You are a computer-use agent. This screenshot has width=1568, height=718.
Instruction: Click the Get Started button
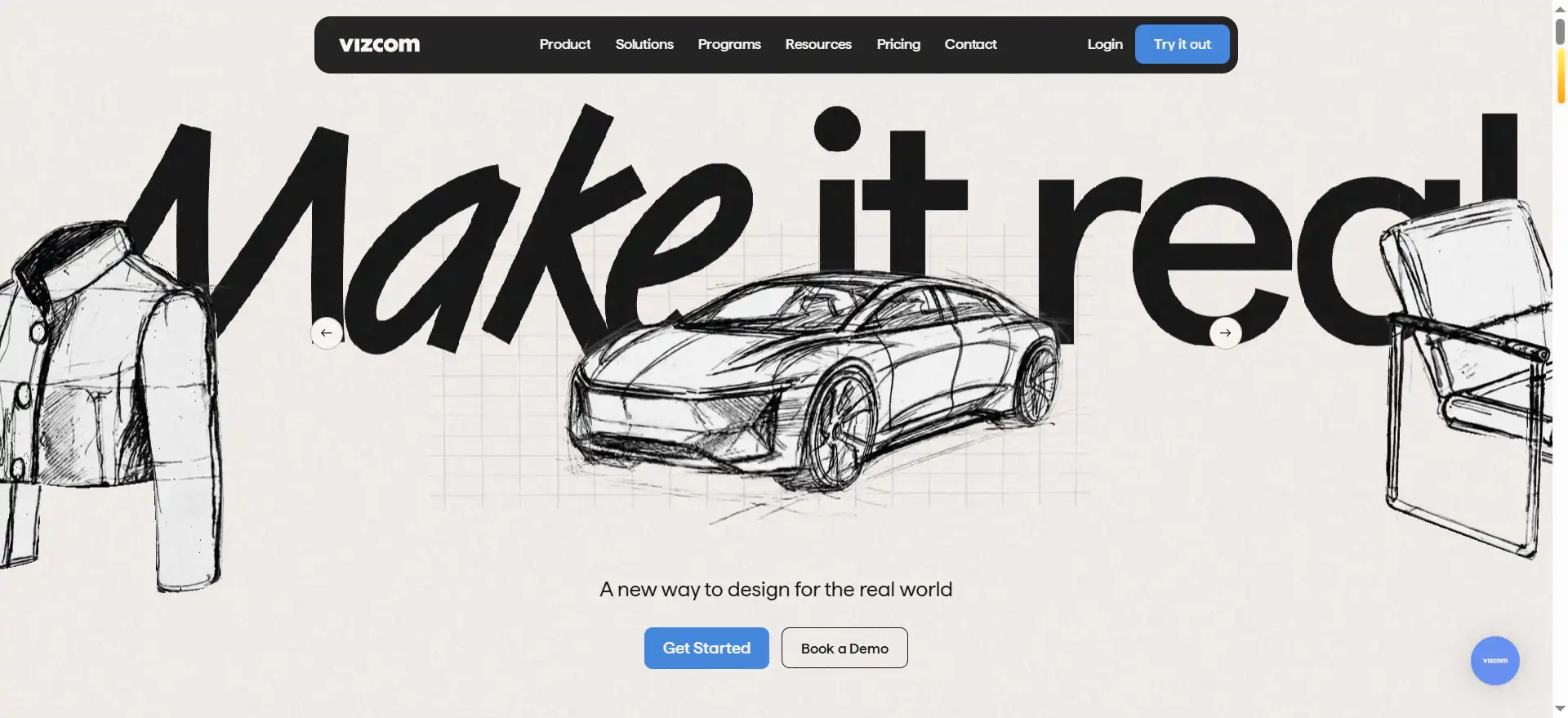click(706, 648)
